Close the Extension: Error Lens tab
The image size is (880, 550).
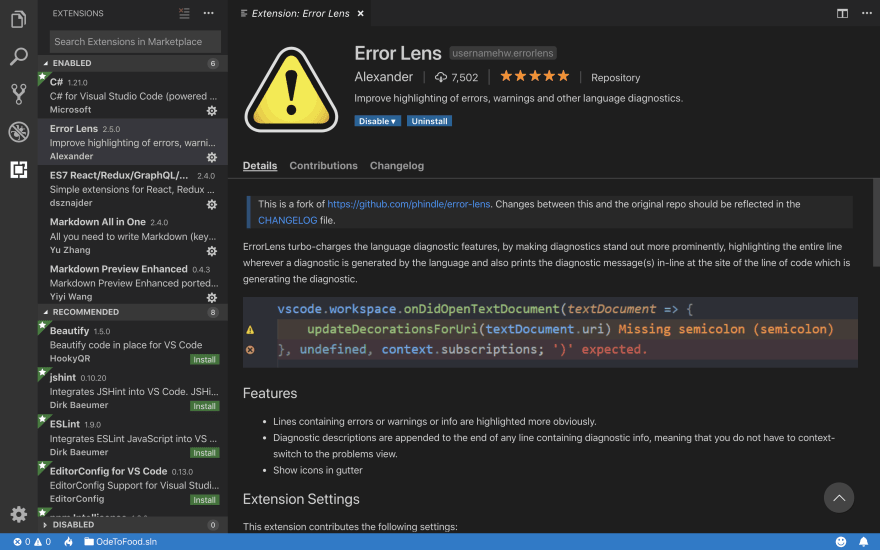coord(360,13)
